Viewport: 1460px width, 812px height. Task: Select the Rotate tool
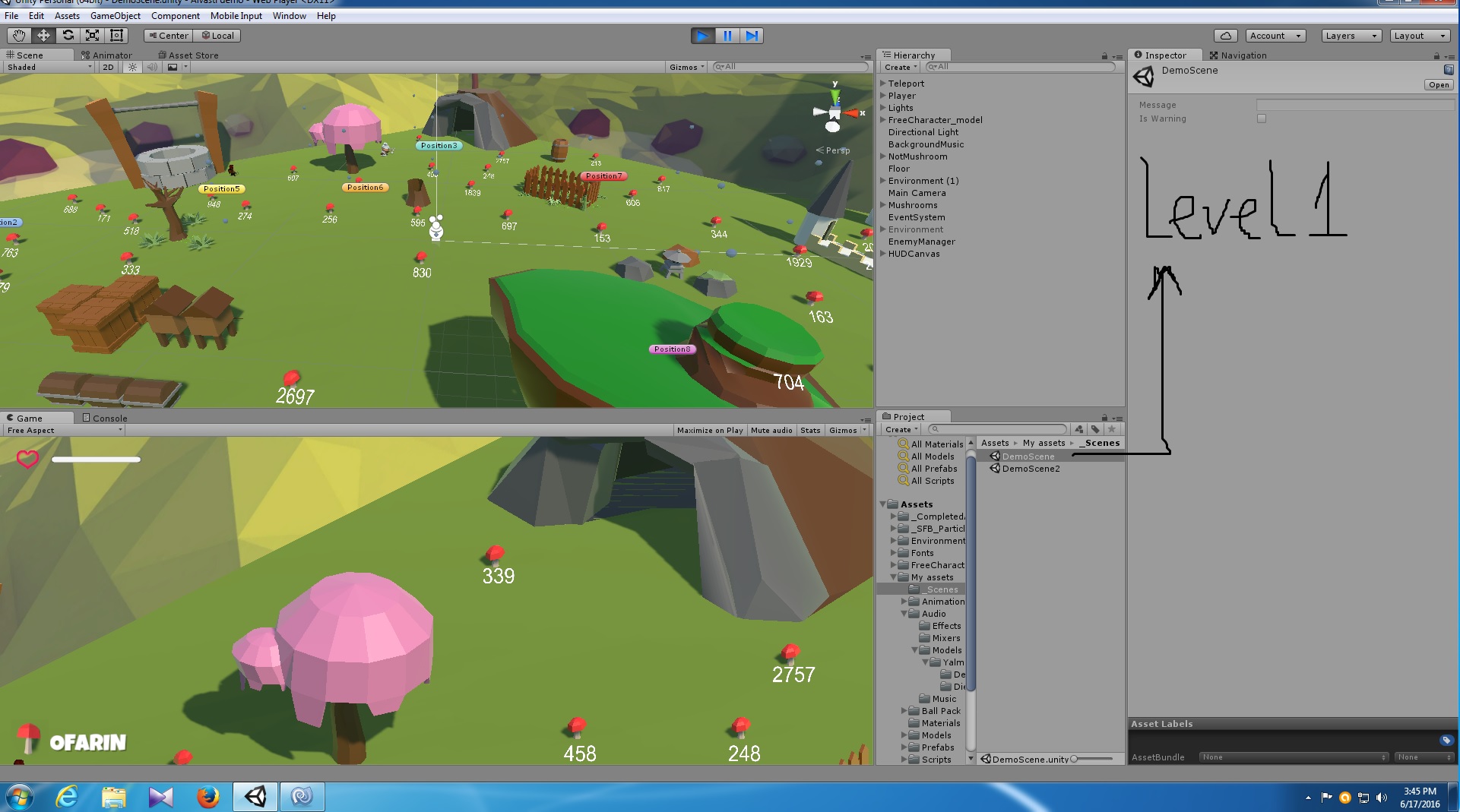pyautogui.click(x=68, y=35)
